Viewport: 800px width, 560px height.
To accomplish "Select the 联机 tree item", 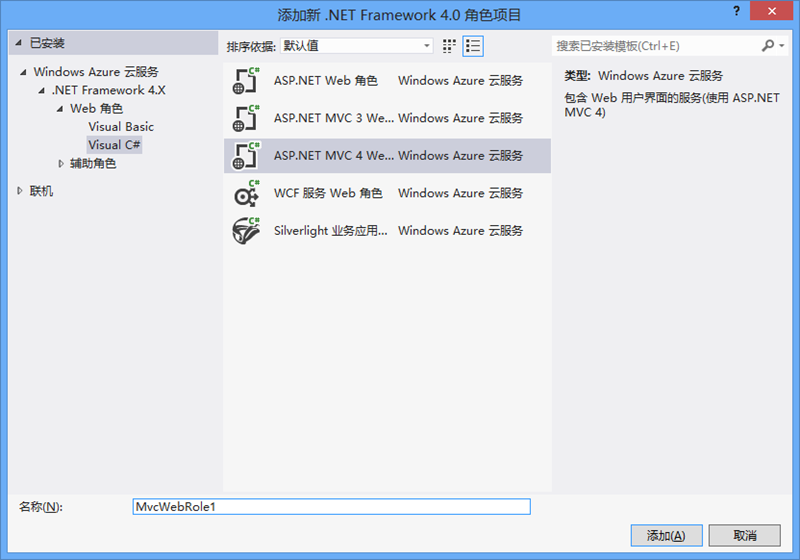I will 41,191.
